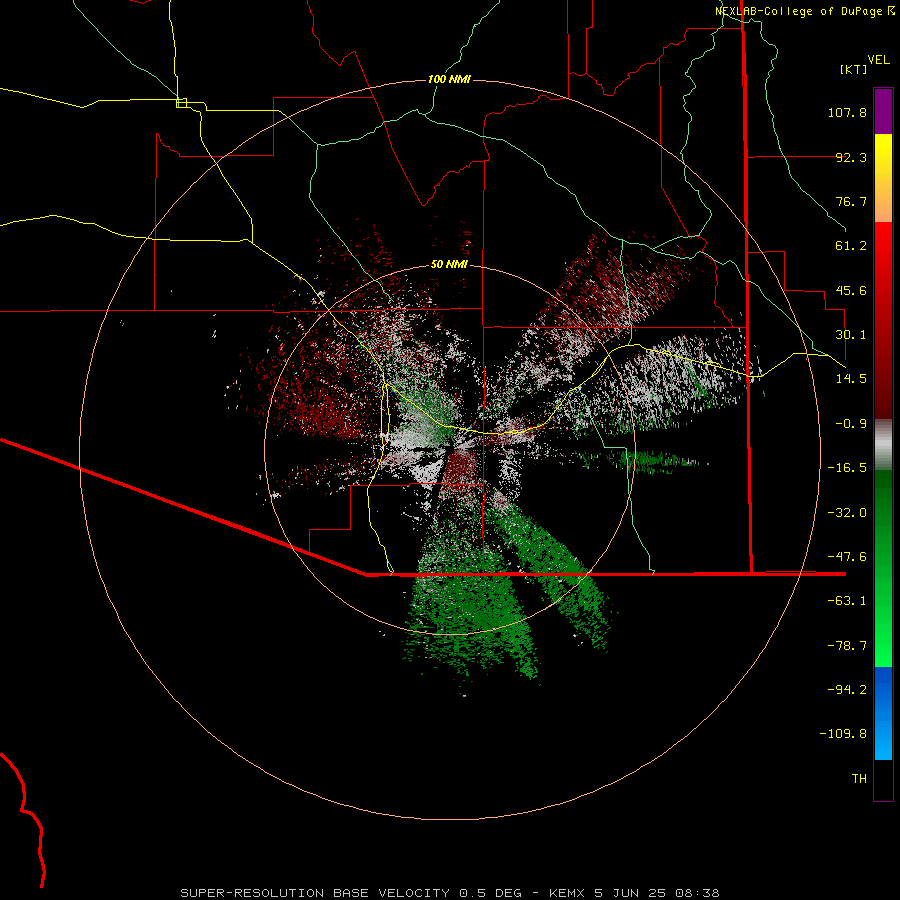Viewport: 900px width, 900px height.
Task: Click the 14.5 legend value
Action: 851,379
